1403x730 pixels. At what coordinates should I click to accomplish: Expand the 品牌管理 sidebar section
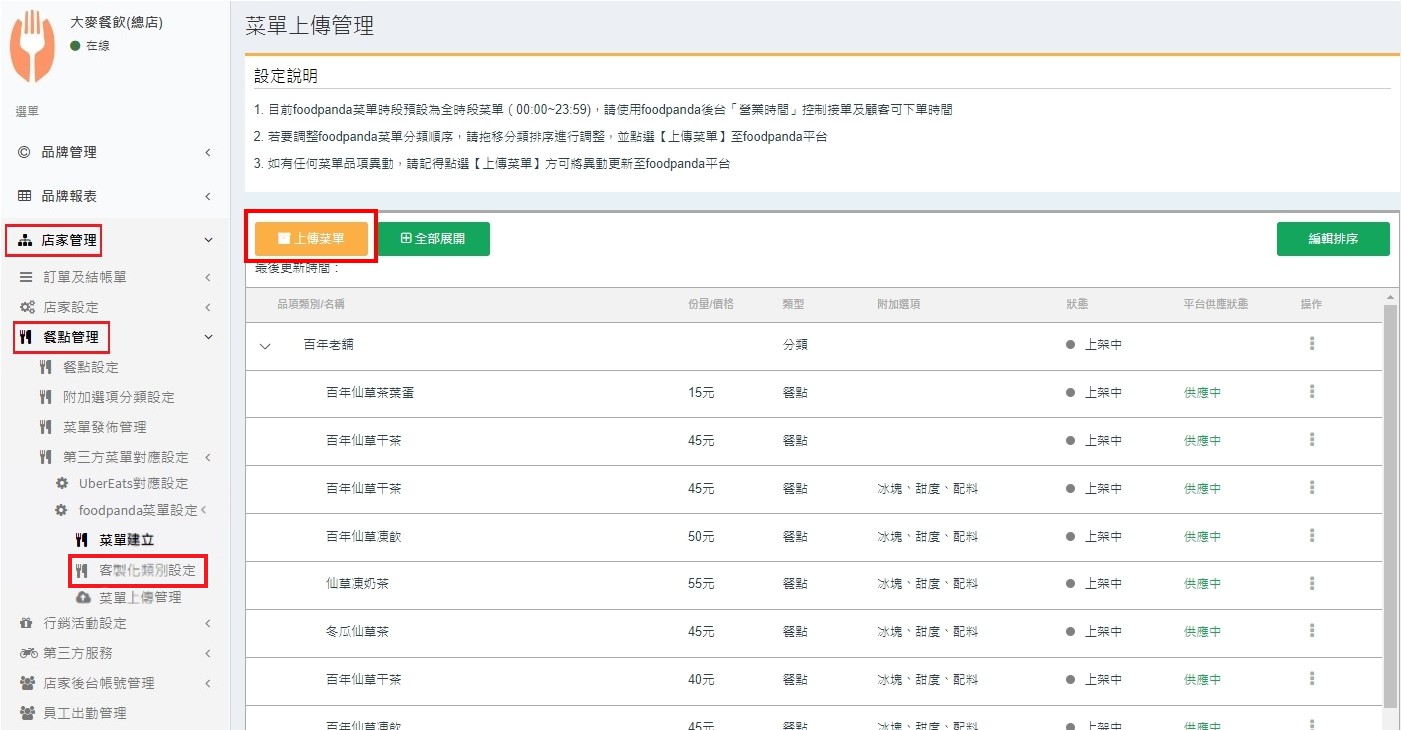(x=207, y=152)
